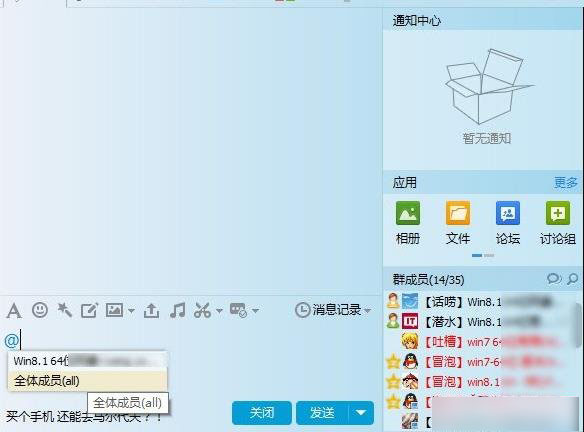Expand the screenshot options arrow
This screenshot has width=584, height=432.
point(219,310)
